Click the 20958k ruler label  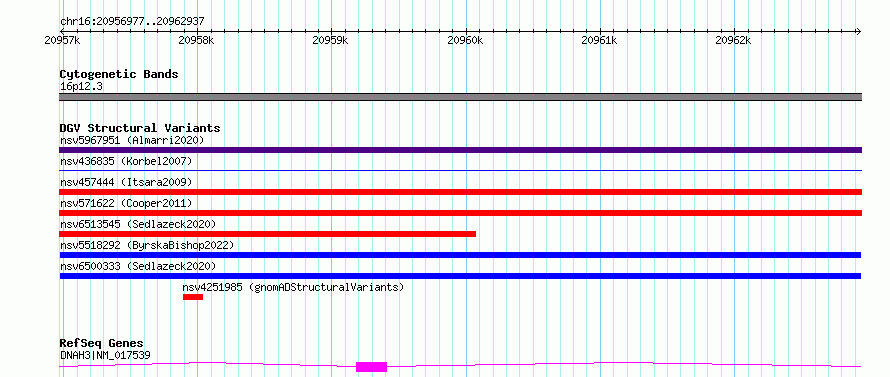pos(196,40)
